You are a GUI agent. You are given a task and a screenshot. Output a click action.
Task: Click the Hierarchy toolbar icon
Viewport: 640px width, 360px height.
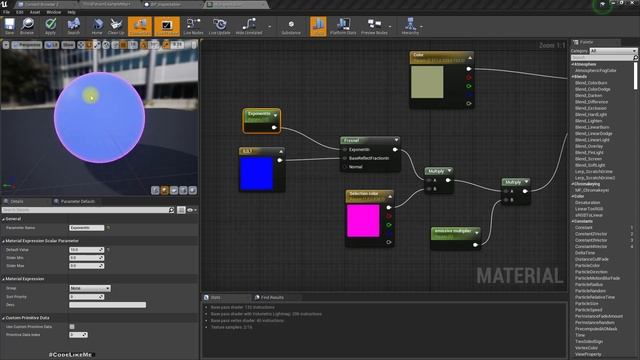[x=410, y=26]
